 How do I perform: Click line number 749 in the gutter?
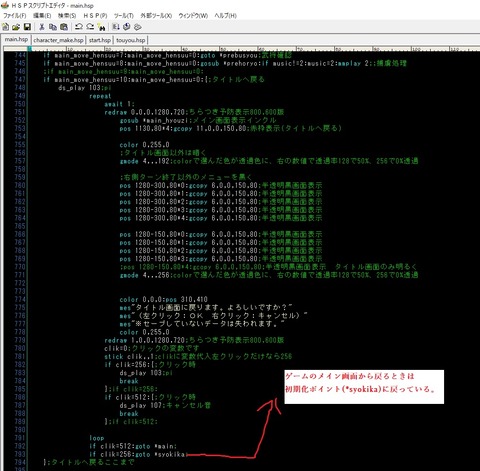click(20, 96)
